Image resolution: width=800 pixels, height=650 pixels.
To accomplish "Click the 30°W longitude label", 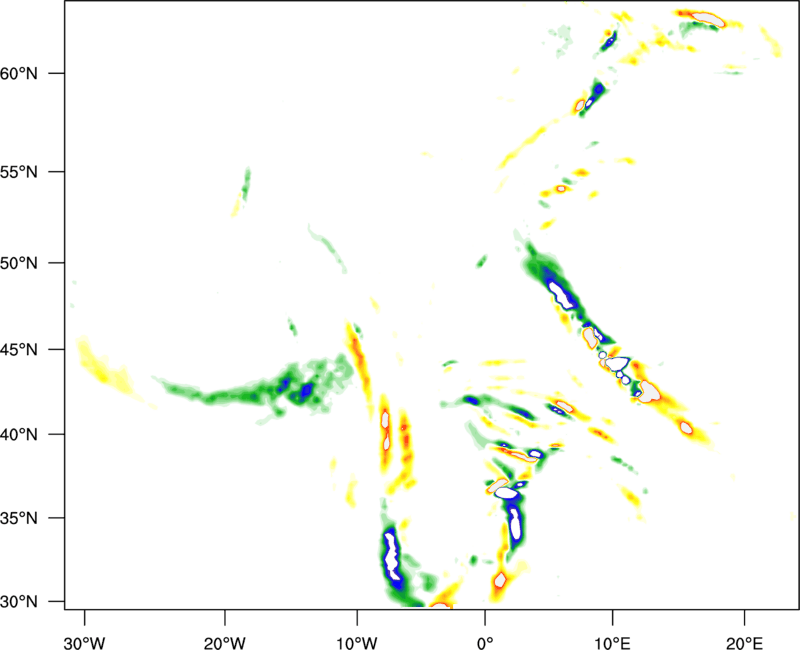I will (x=85, y=643).
